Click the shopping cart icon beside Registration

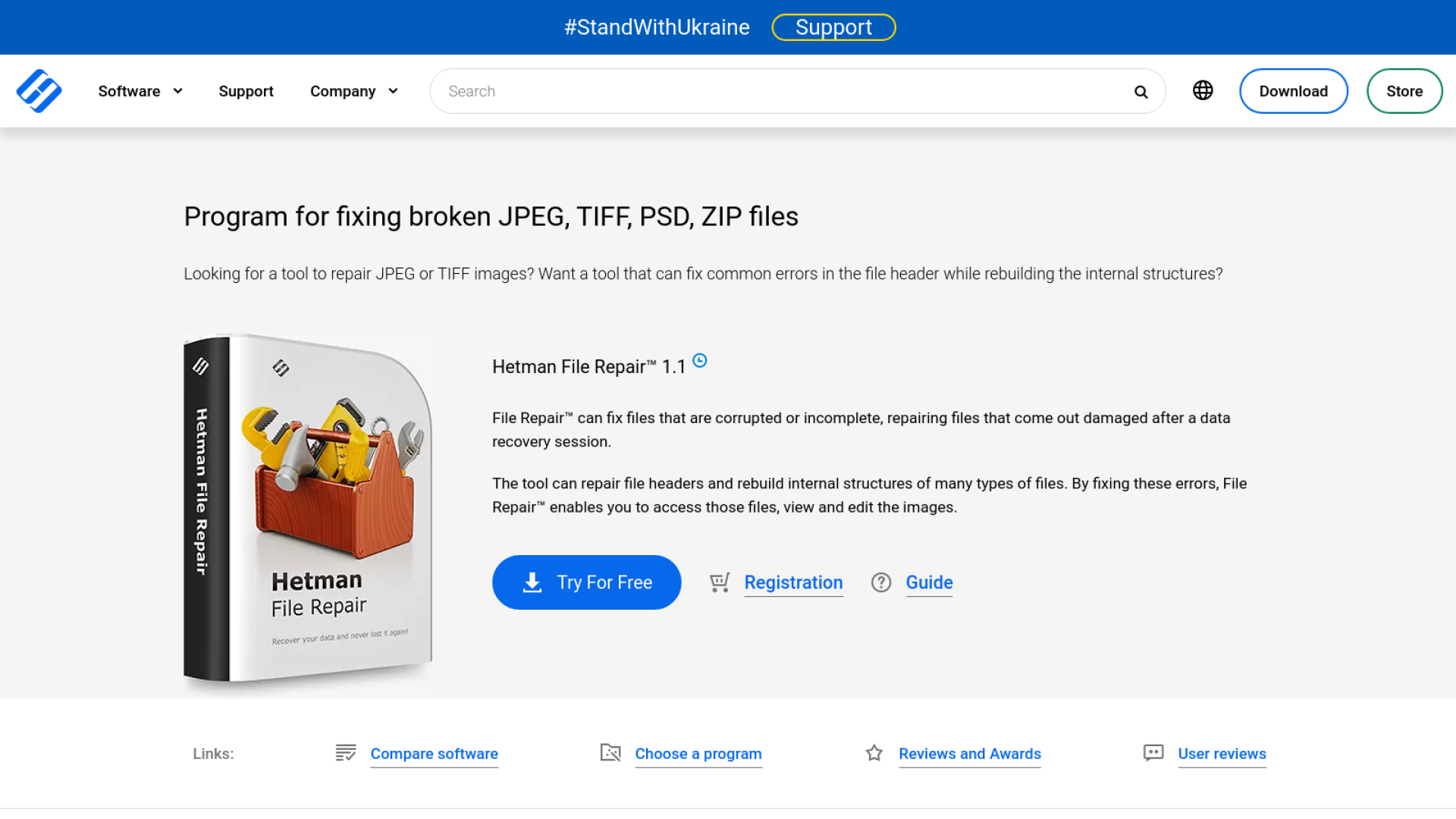[720, 582]
